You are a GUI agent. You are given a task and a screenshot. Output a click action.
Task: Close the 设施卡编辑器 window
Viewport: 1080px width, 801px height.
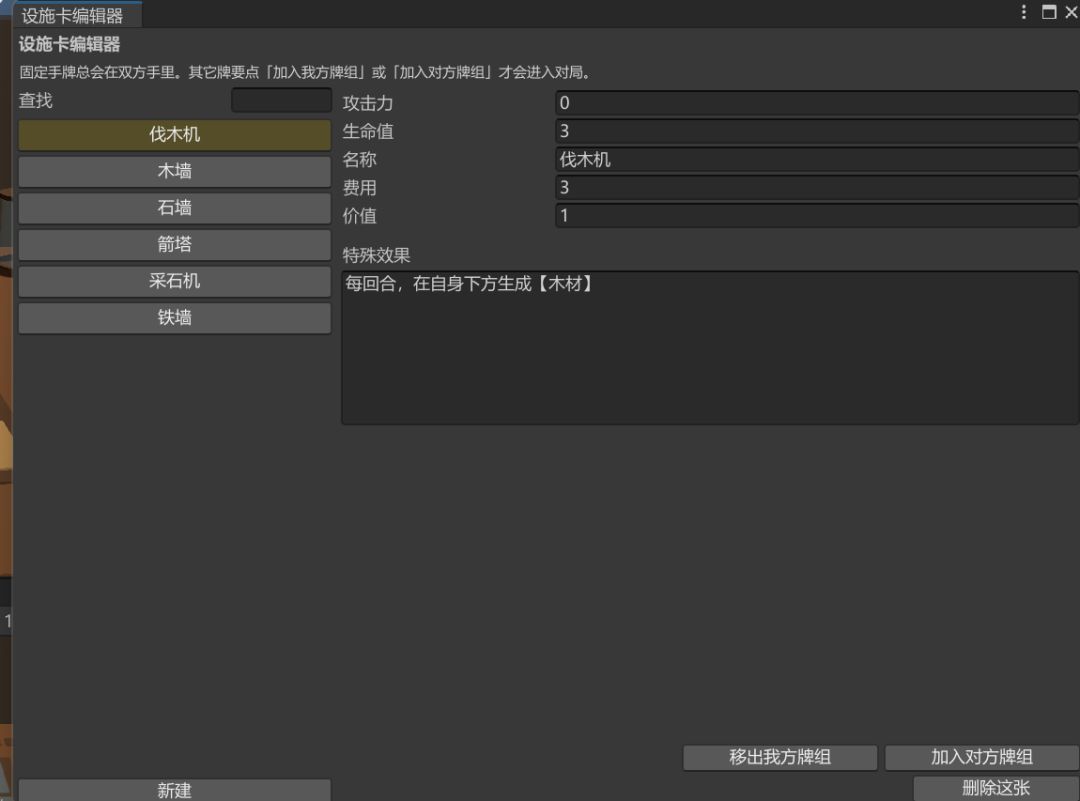pyautogui.click(x=1072, y=12)
